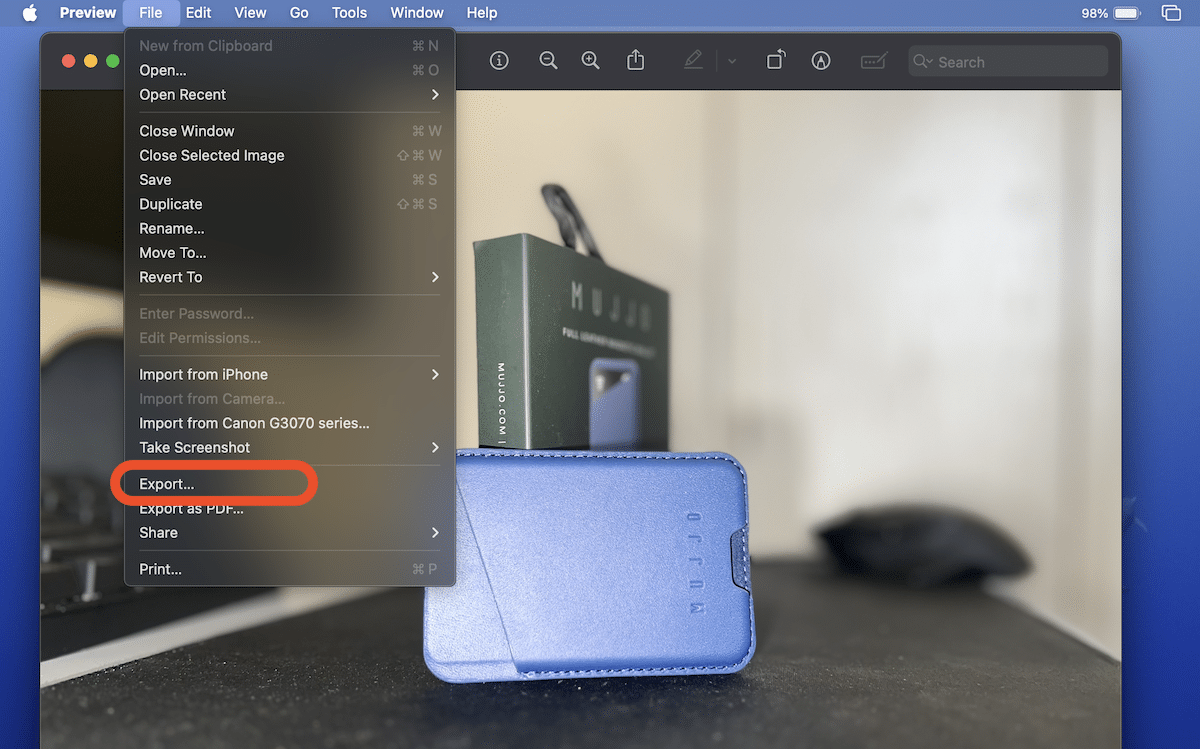This screenshot has width=1200, height=749.
Task: Open the Tools menu
Action: [x=349, y=13]
